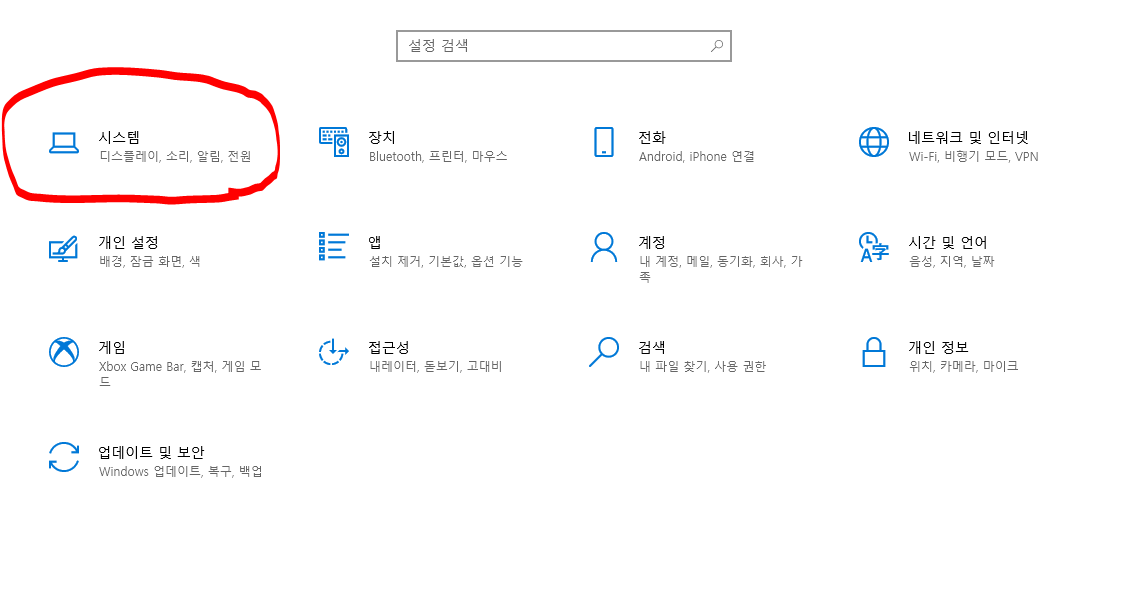1145x595 pixels.
Task: Click the text '내 계정, 메일, 동기화, 회사, 가족'
Action: click(721, 269)
